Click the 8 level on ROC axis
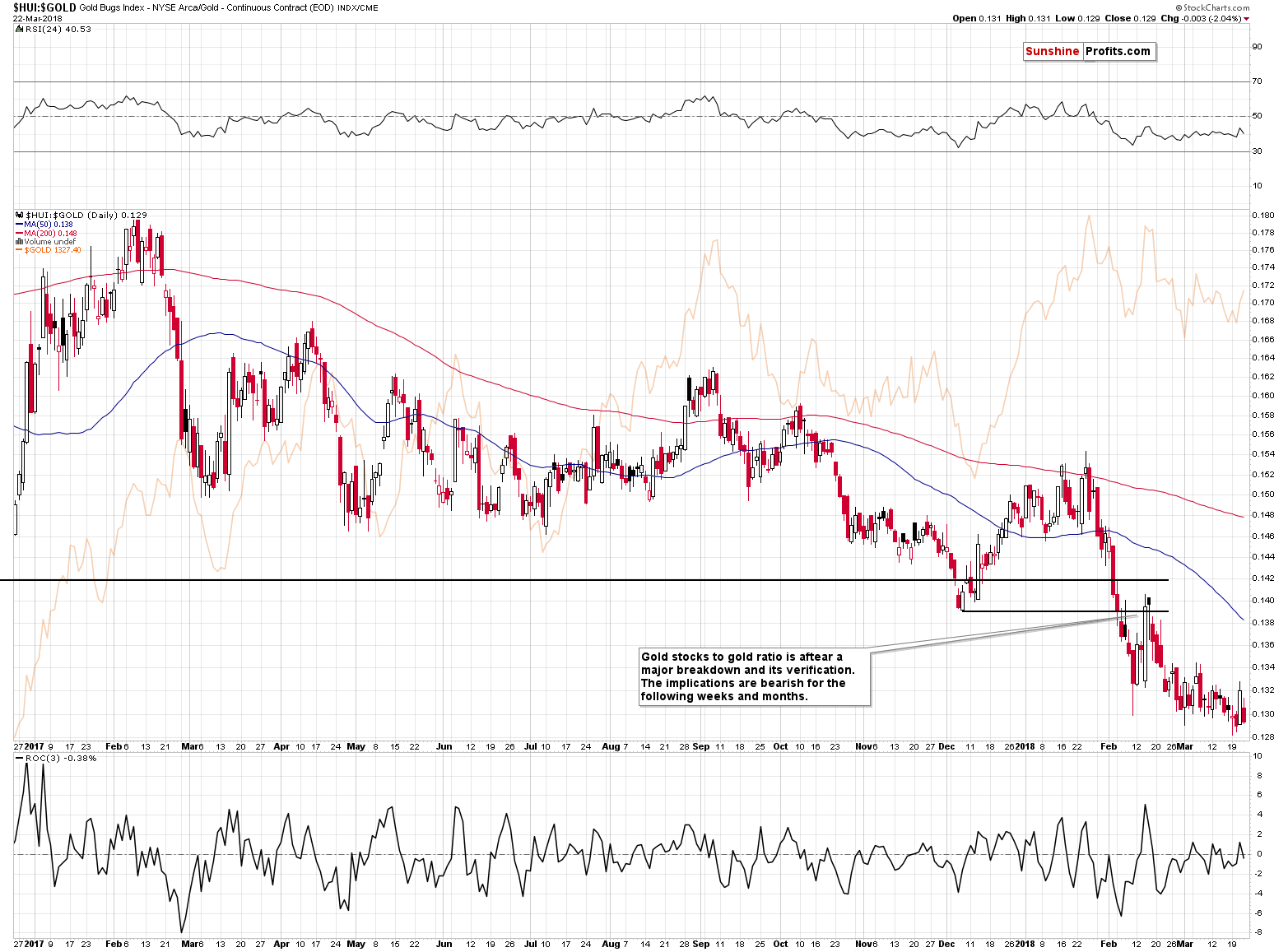Image resolution: width=1288 pixels, height=952 pixels. point(1258,775)
